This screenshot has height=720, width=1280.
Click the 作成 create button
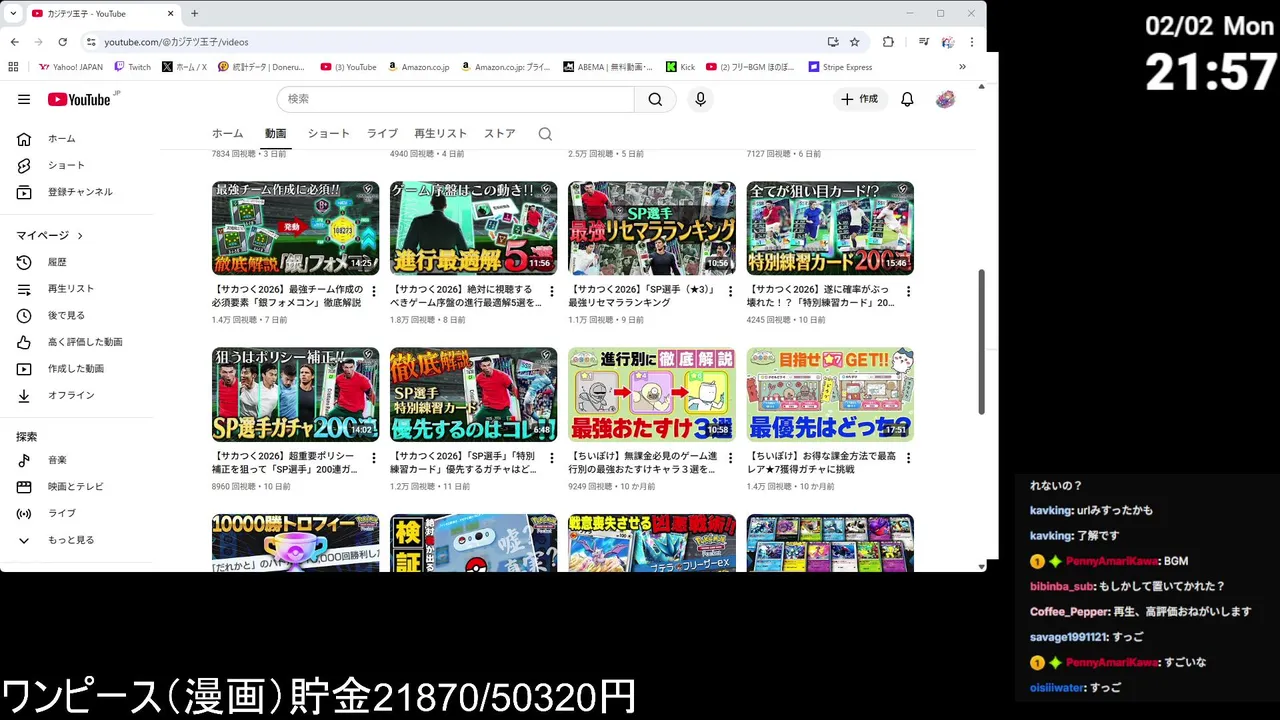pyautogui.click(x=859, y=99)
